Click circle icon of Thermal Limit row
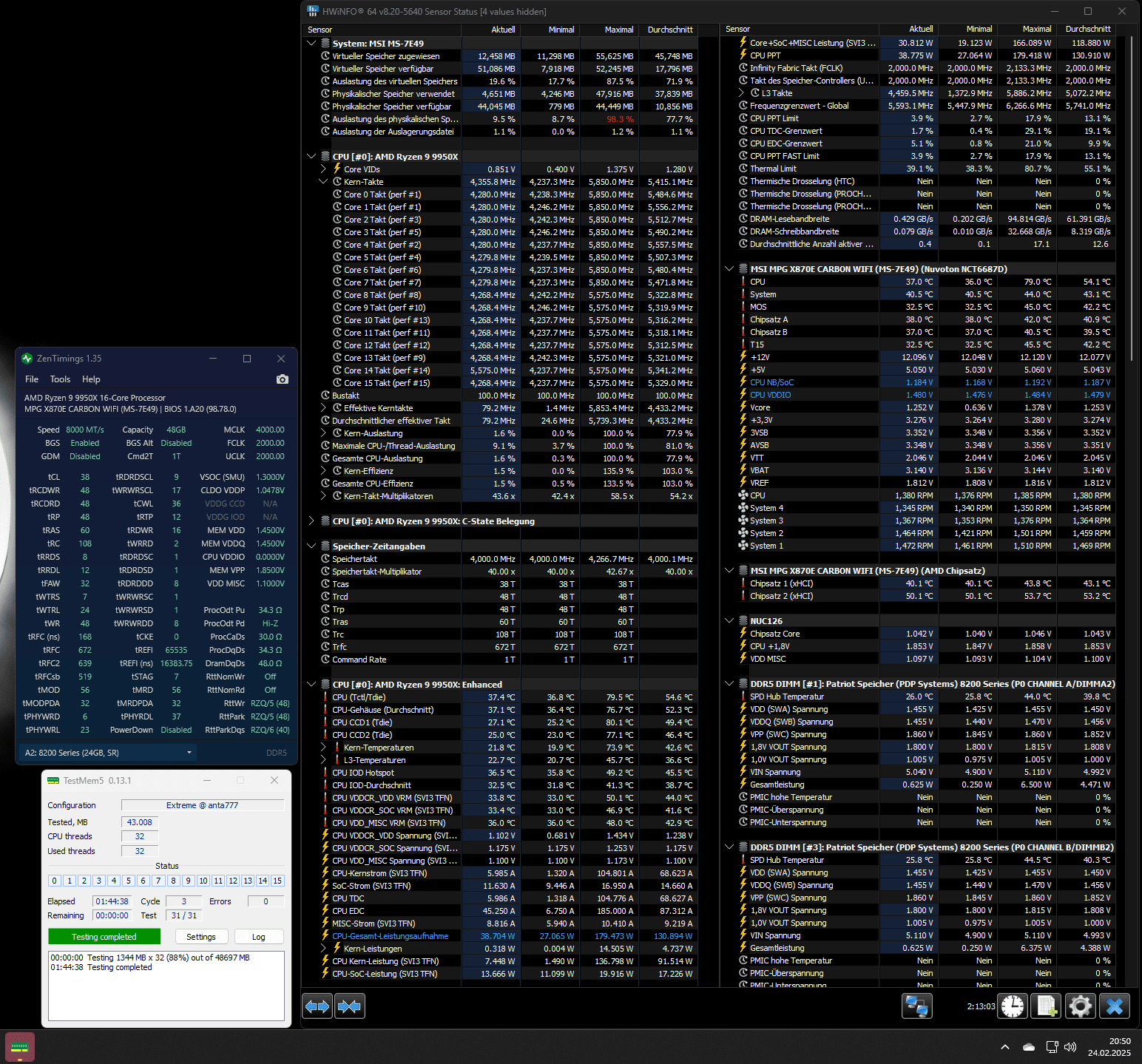 click(x=743, y=169)
